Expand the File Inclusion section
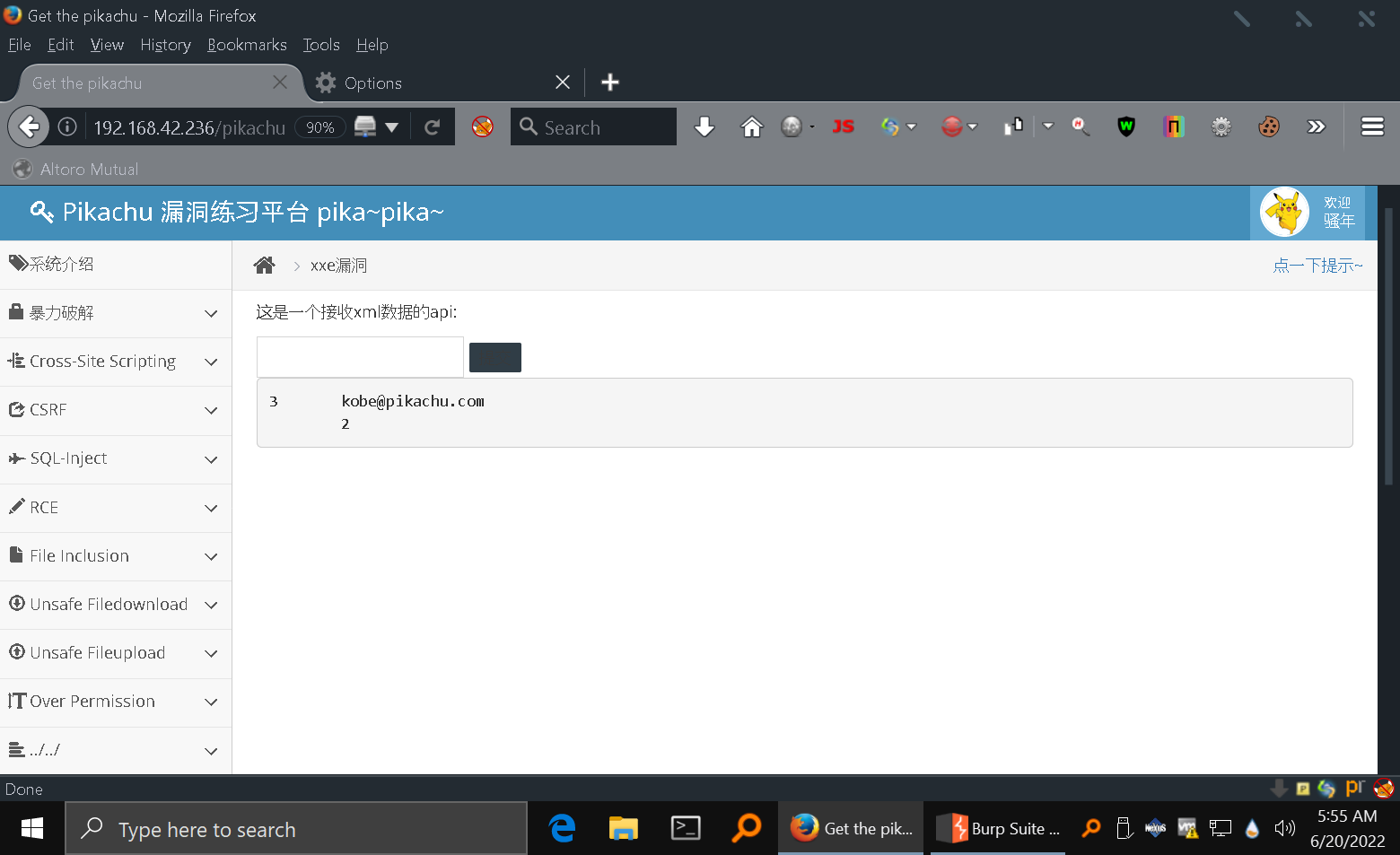1400x855 pixels. click(x=116, y=556)
